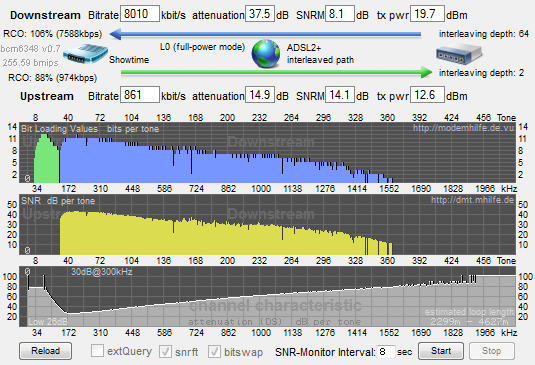The image size is (535, 365).
Task: Click the '255.59 bmips' text
Action: tap(31, 63)
